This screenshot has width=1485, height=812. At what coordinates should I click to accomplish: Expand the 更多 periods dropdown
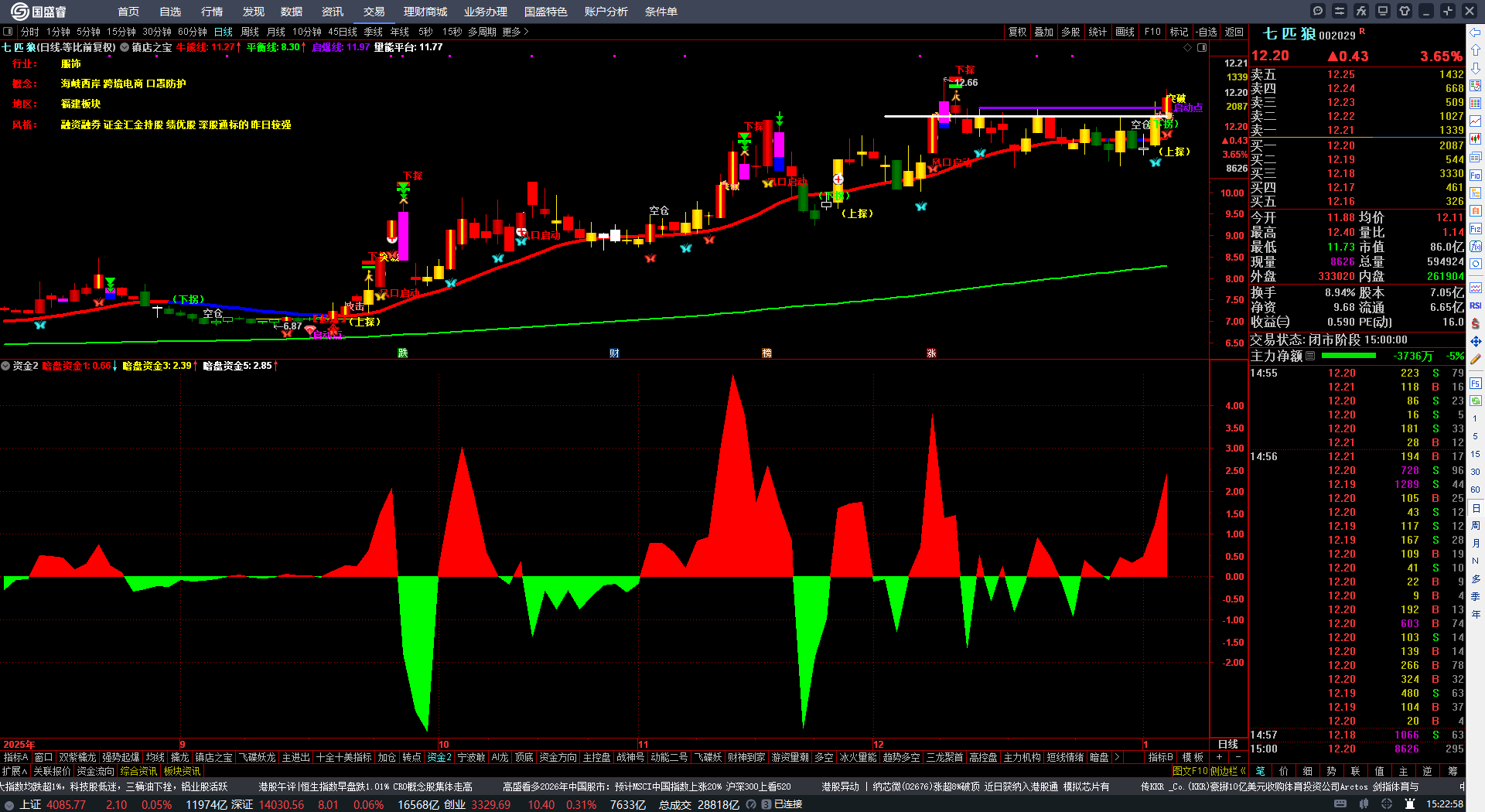tap(515, 32)
